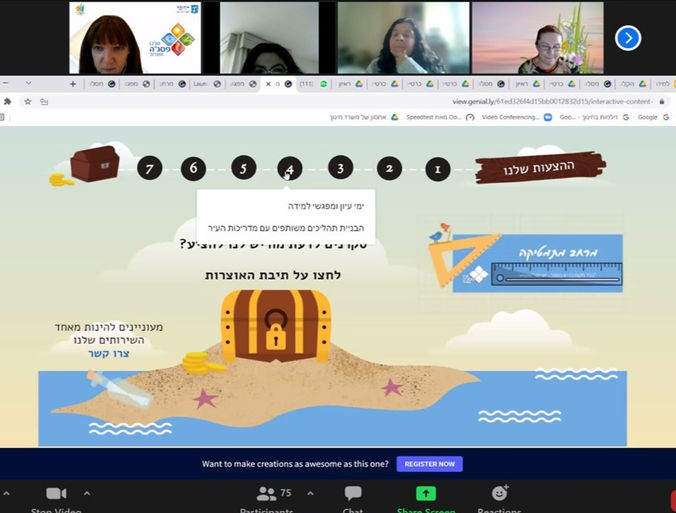Select ימי עיון ומפגשי למידה popup line
Viewport: 676px width, 513px height.
click(x=326, y=206)
